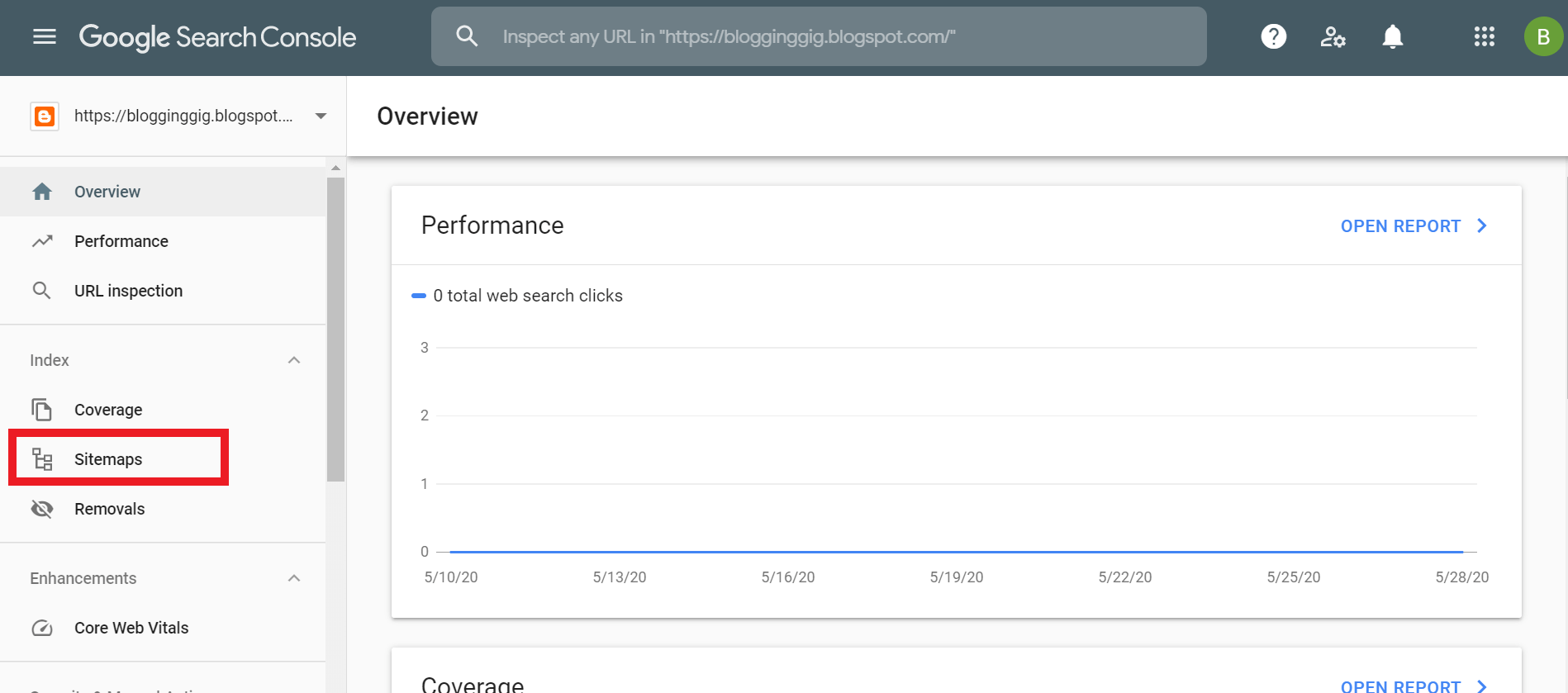The image size is (1568, 693).
Task: Collapse the Enhancements section
Action: (x=294, y=578)
